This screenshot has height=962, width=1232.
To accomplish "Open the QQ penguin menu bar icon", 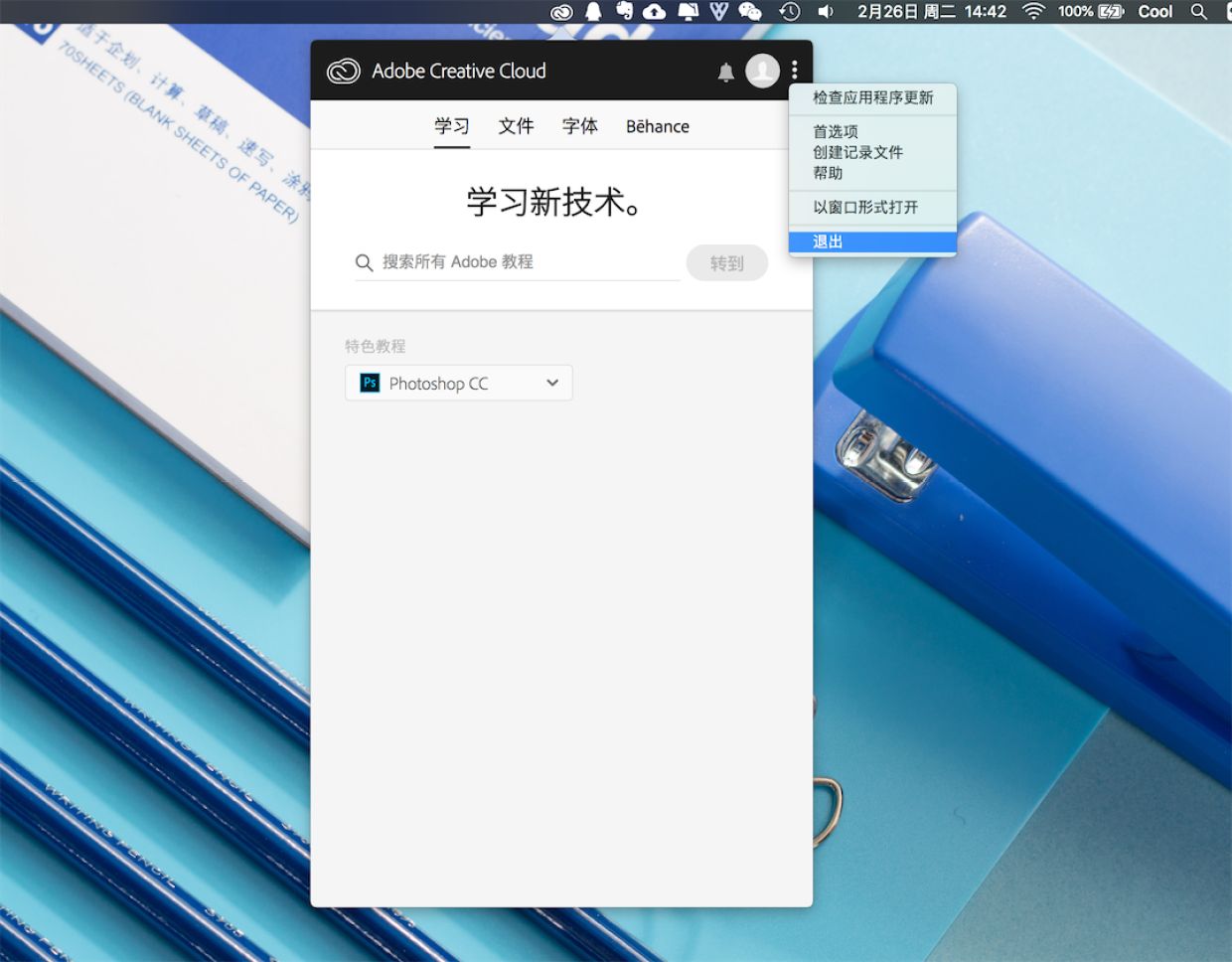I will click(593, 12).
